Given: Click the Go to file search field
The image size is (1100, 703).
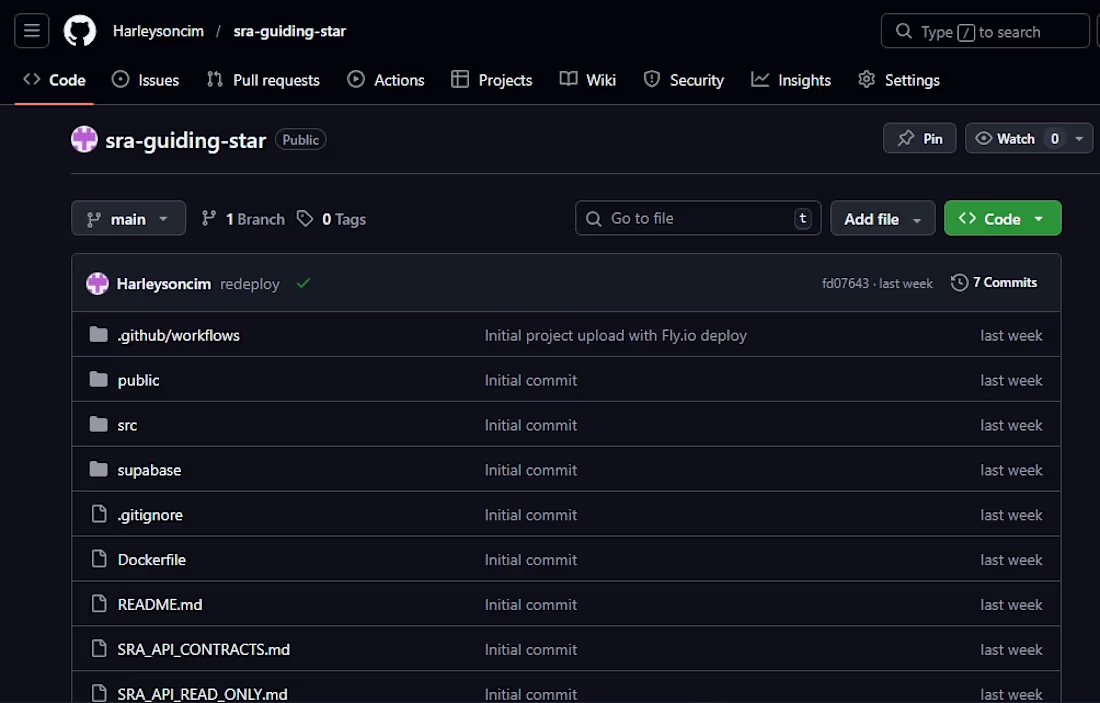Looking at the screenshot, I should (698, 218).
